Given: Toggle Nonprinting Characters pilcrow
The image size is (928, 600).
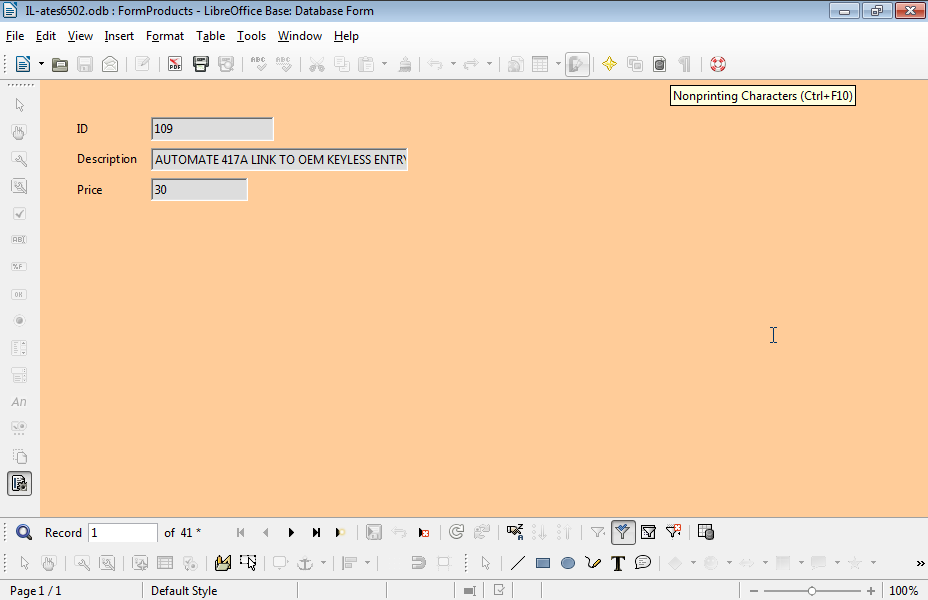Looking at the screenshot, I should coord(684,64).
